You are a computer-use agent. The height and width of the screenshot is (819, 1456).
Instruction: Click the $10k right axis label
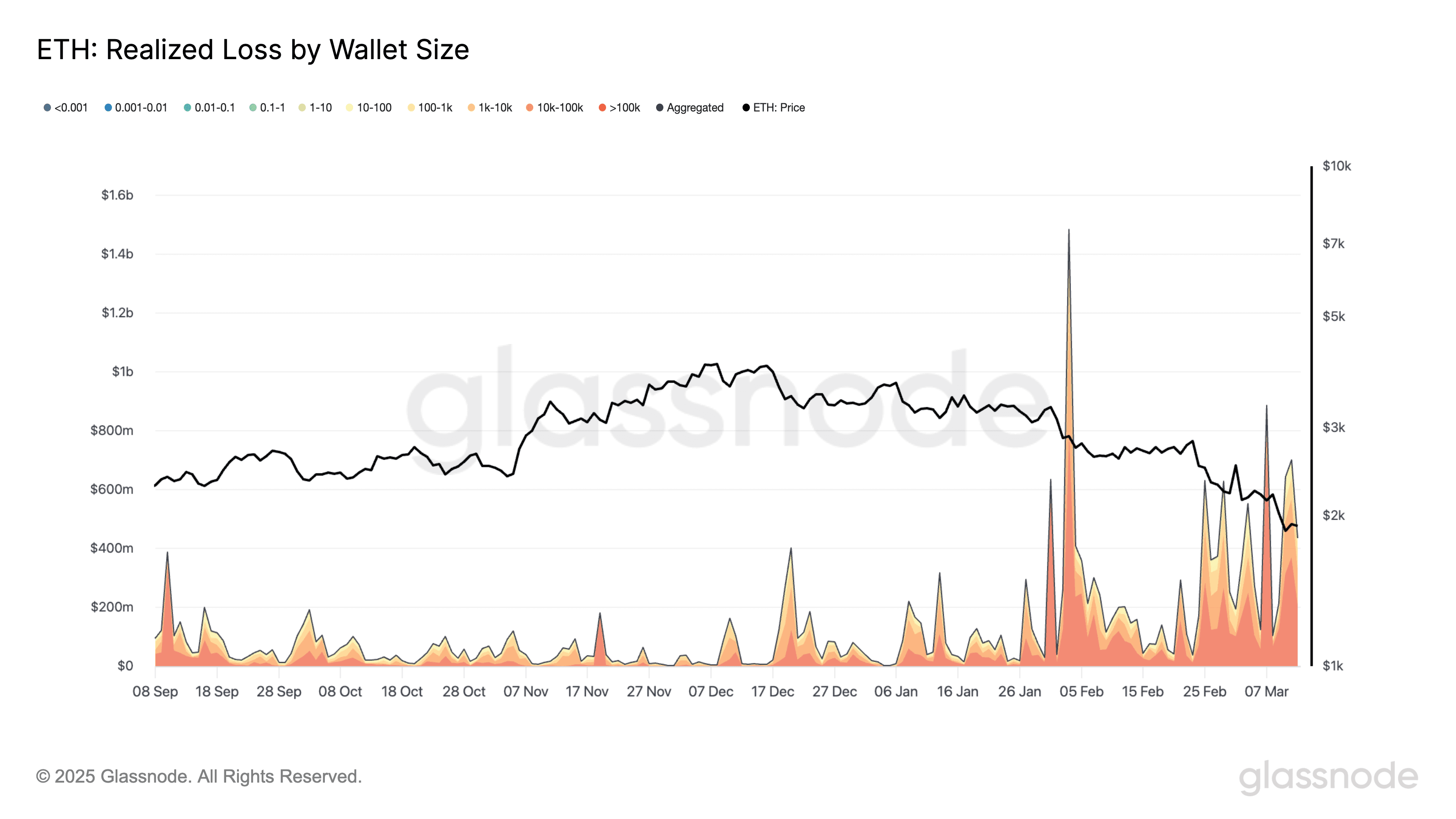pyautogui.click(x=1337, y=166)
